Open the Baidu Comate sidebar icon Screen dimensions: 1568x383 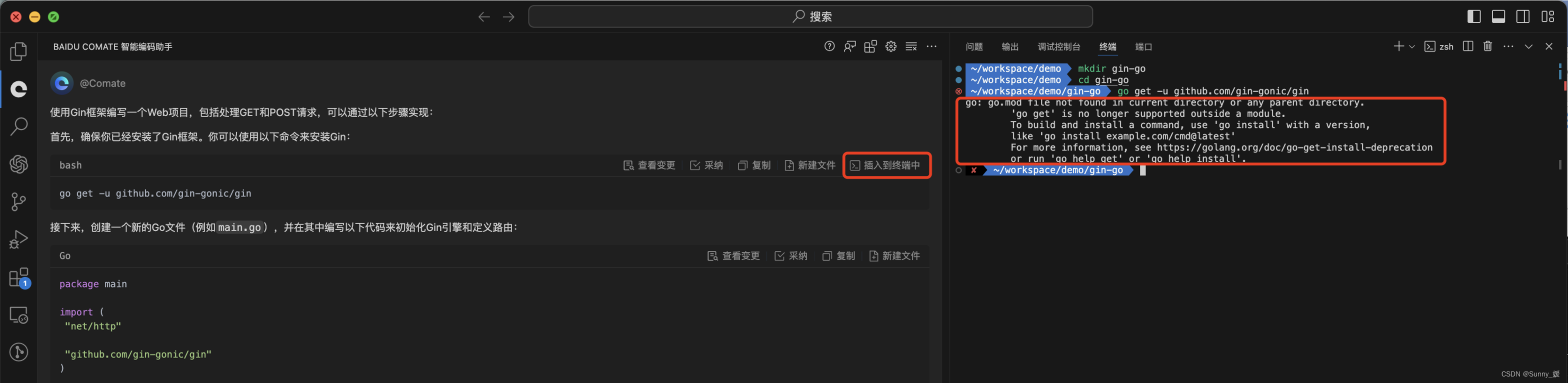(19, 89)
